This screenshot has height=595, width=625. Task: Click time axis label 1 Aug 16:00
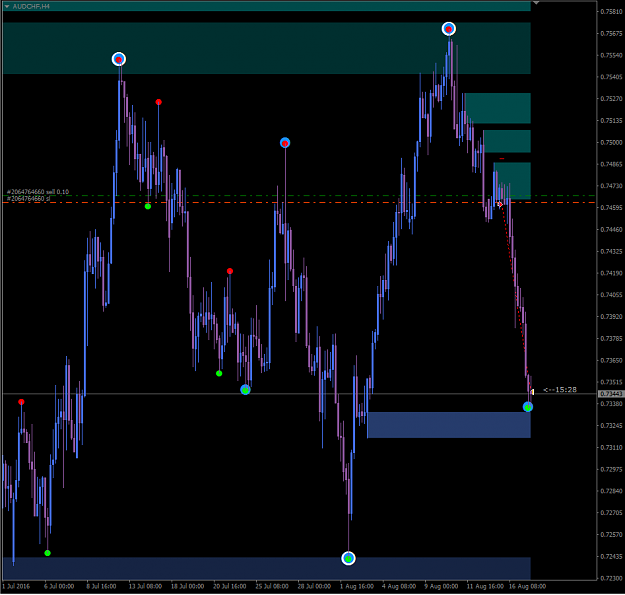(357, 587)
